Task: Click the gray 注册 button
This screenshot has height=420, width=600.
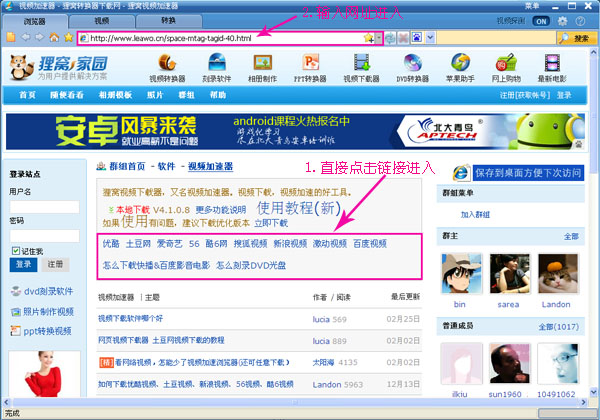Action: click(55, 264)
